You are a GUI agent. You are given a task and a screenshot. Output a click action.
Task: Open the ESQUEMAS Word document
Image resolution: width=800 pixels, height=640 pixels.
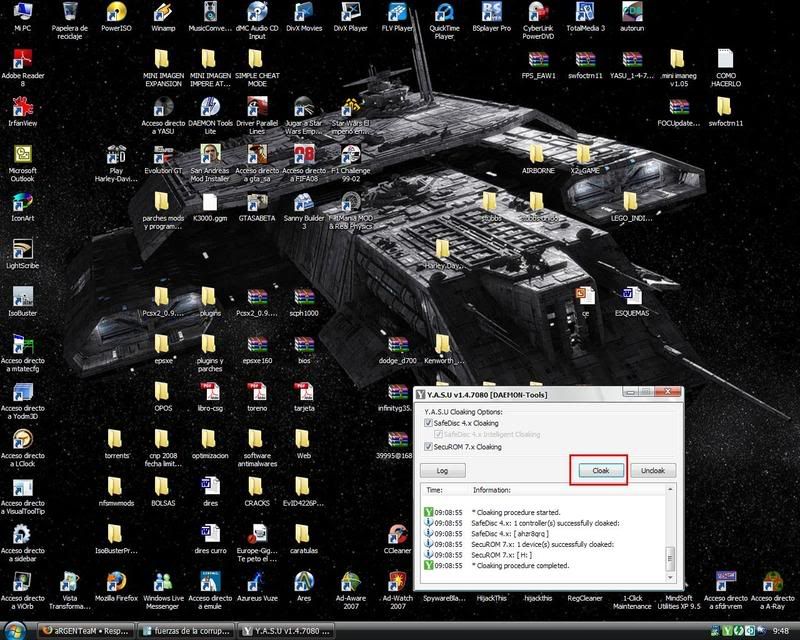(632, 301)
